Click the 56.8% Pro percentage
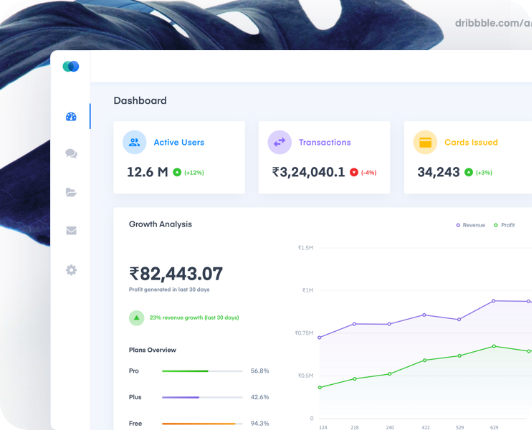The height and width of the screenshot is (430, 532). tap(260, 371)
